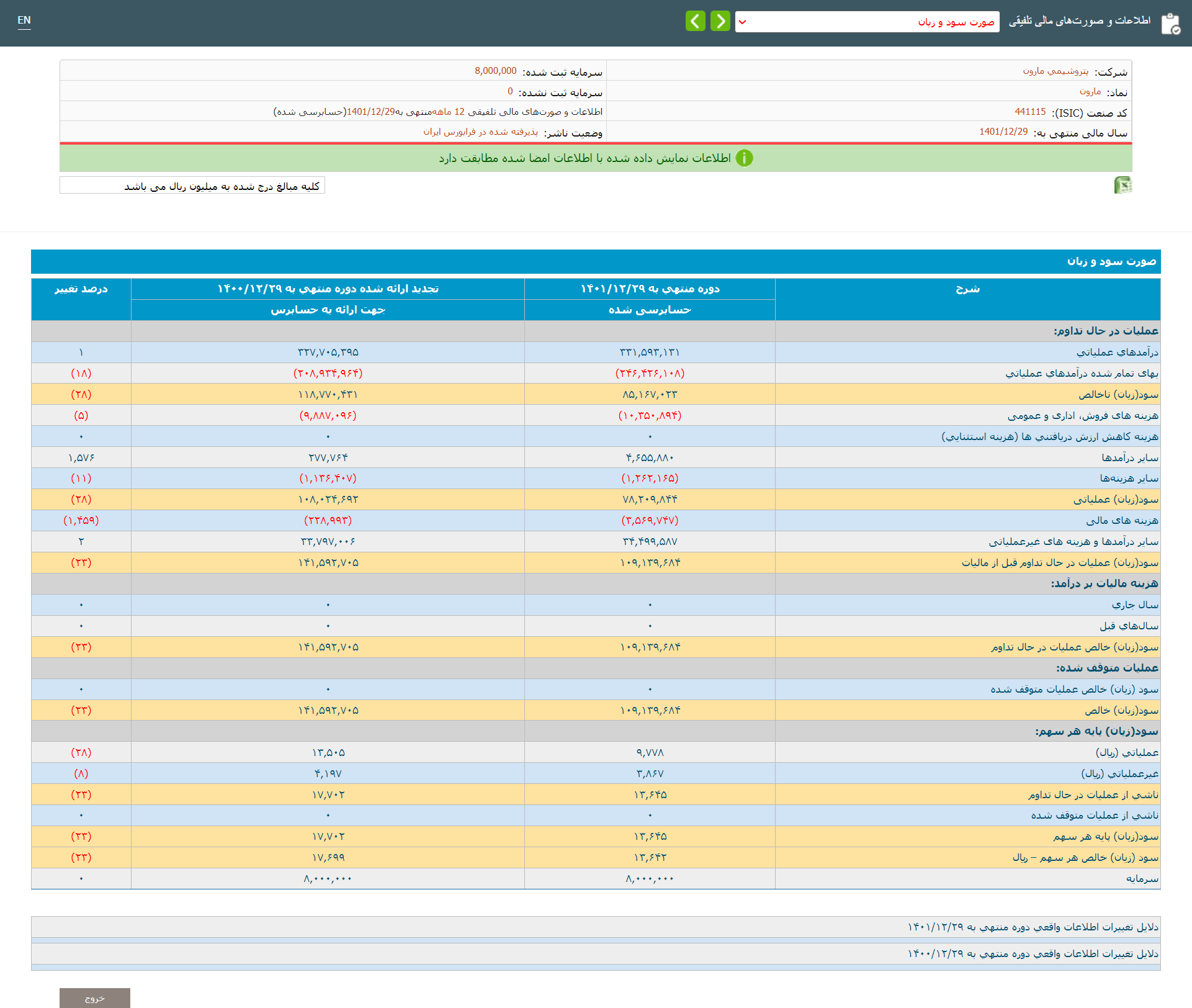Click the ISIC code 441115
The height and width of the screenshot is (1008, 1192).
tap(1030, 112)
